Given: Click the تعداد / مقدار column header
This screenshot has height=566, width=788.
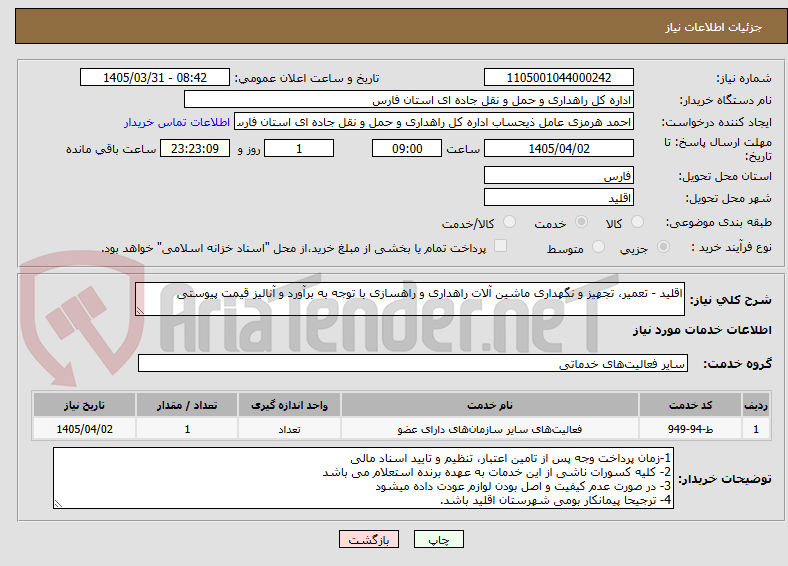Looking at the screenshot, I should tap(187, 405).
